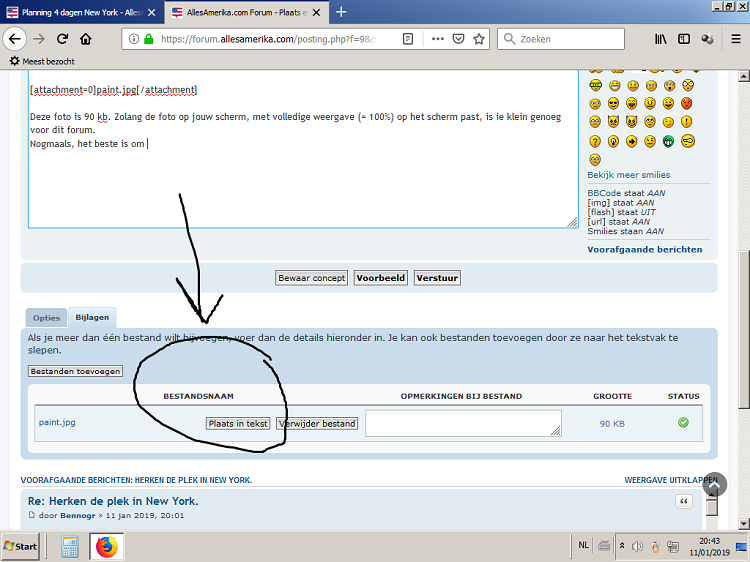Bookmark this page with the star icon
This screenshot has height=562, width=750.
pos(479,39)
